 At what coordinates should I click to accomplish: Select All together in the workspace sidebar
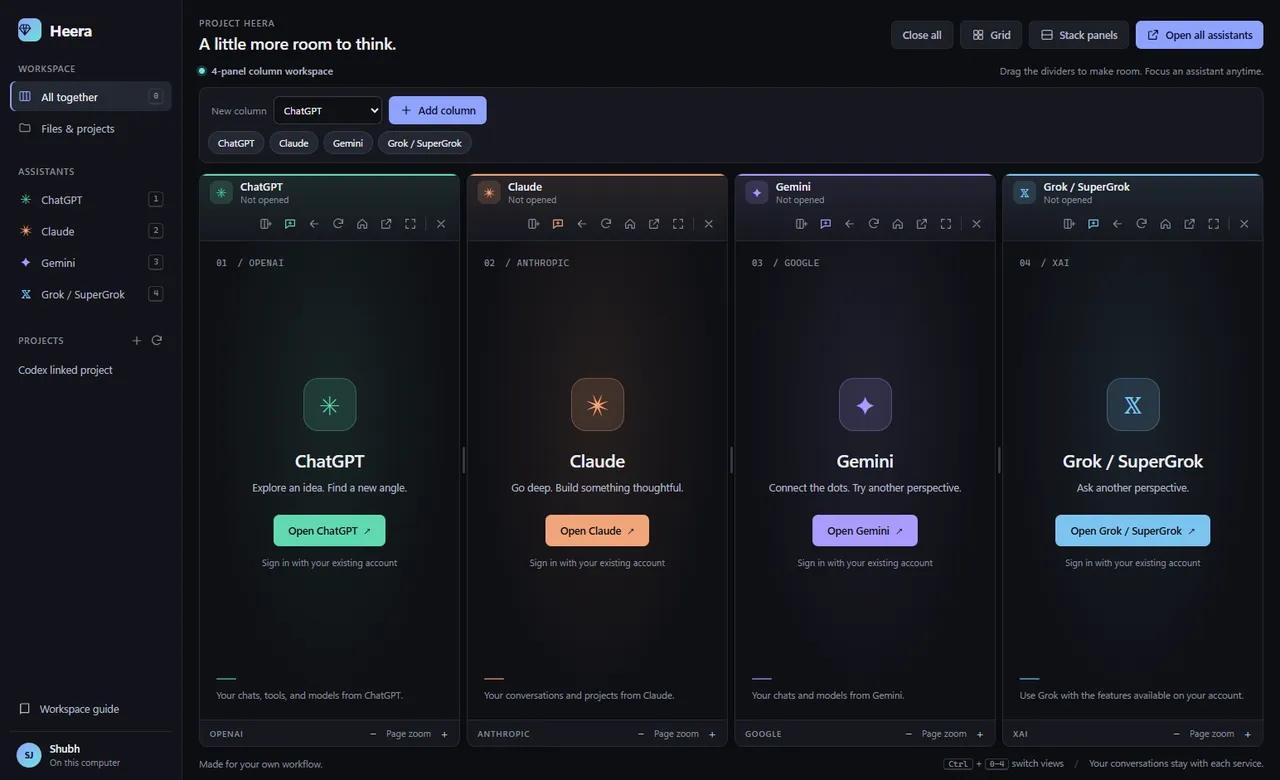point(91,97)
